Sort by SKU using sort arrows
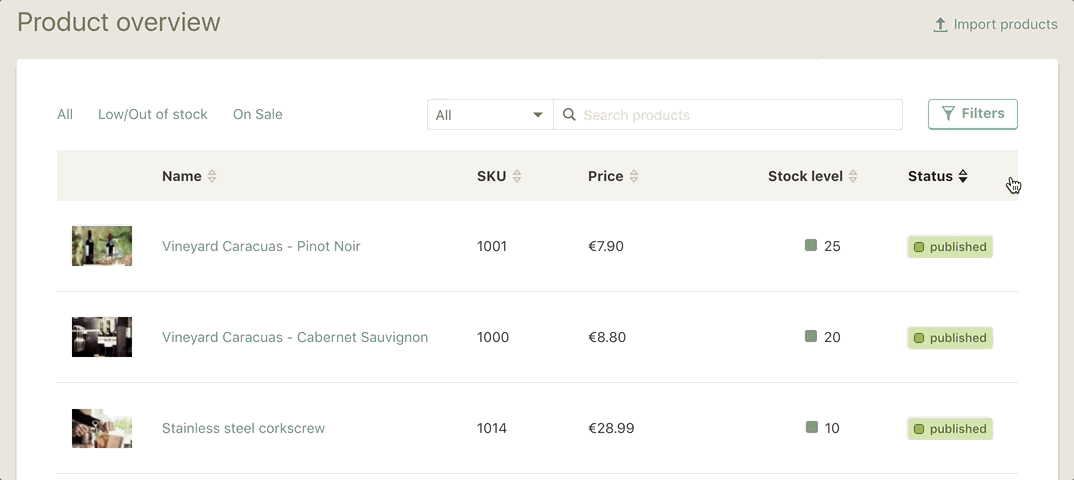The width and height of the screenshot is (1074, 480). coord(517,176)
